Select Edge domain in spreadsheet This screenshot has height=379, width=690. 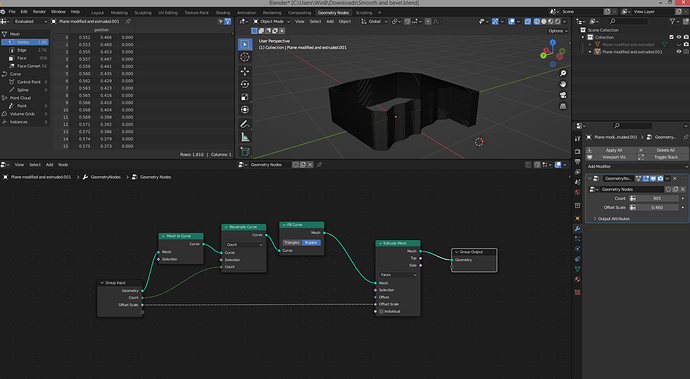pos(25,50)
